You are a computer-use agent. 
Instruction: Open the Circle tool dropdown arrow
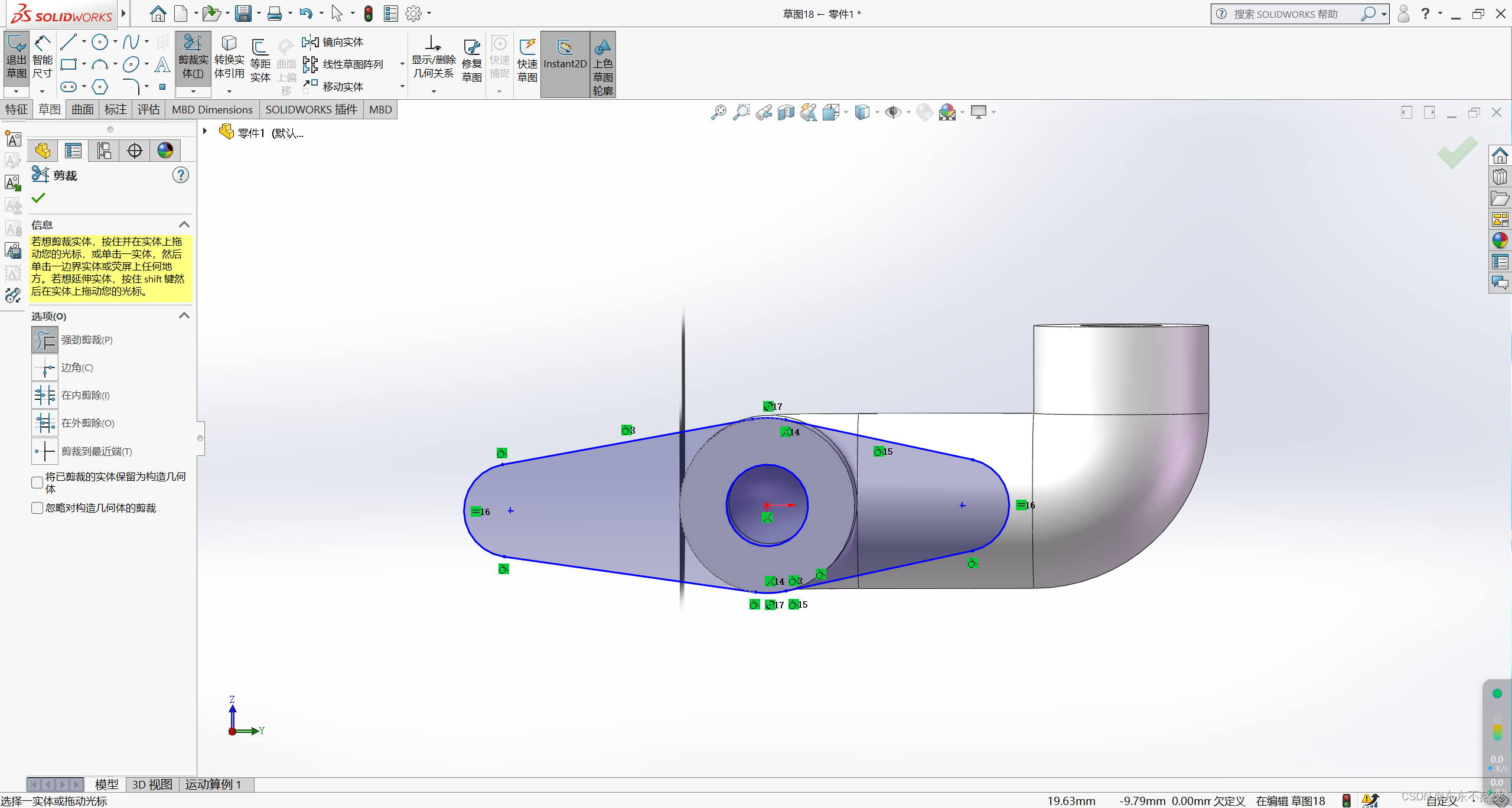(x=115, y=42)
